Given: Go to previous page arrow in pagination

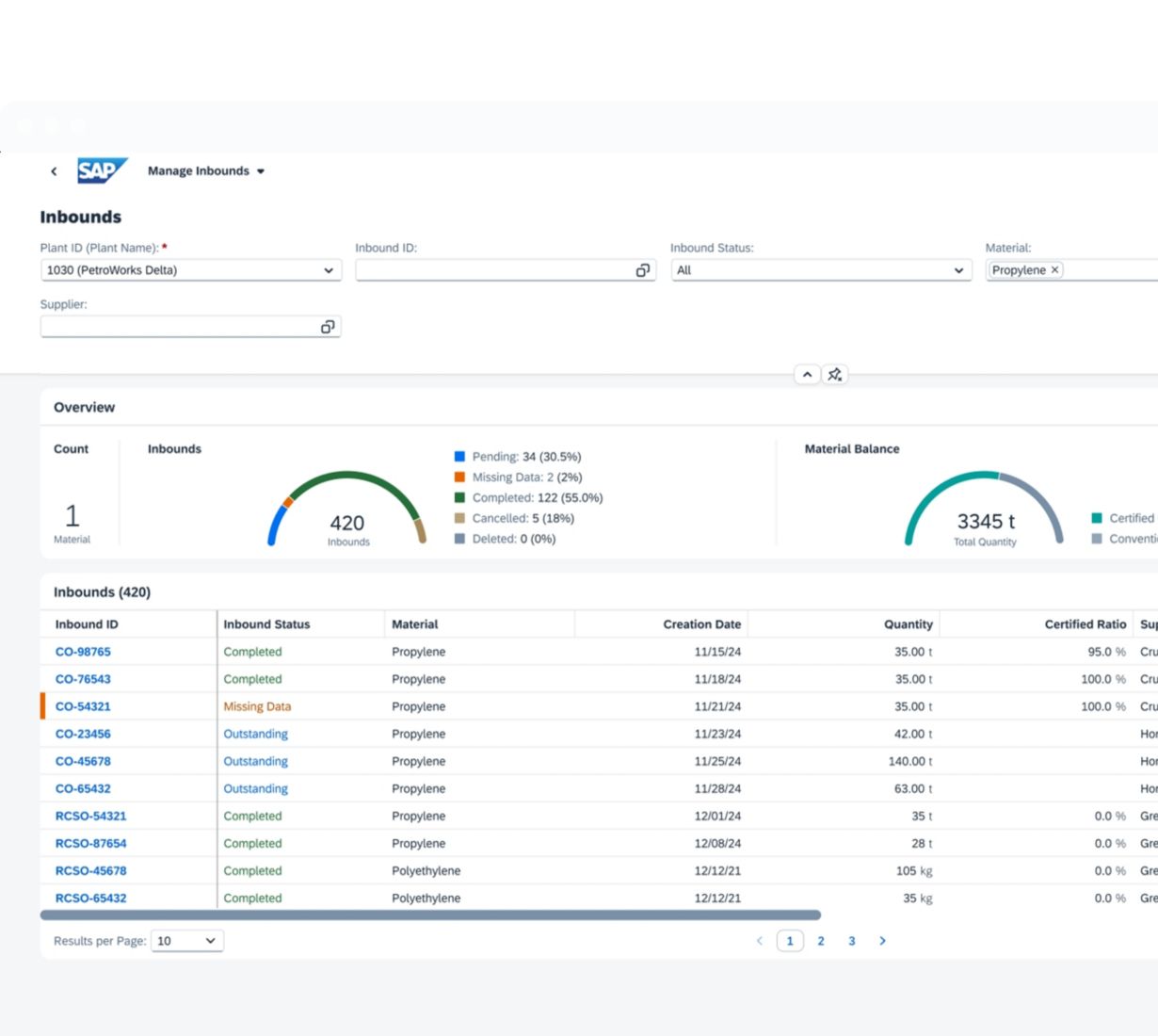Looking at the screenshot, I should (x=760, y=941).
